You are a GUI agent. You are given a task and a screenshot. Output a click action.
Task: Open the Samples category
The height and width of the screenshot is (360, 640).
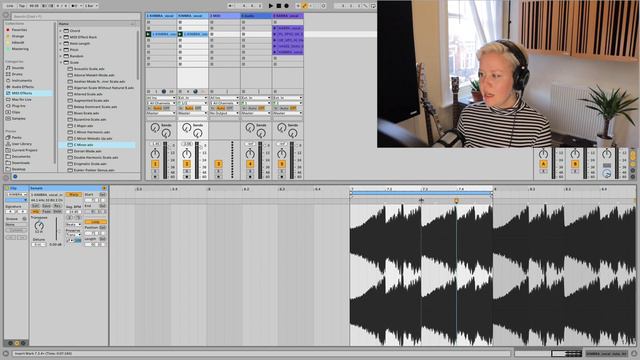pyautogui.click(x=18, y=118)
